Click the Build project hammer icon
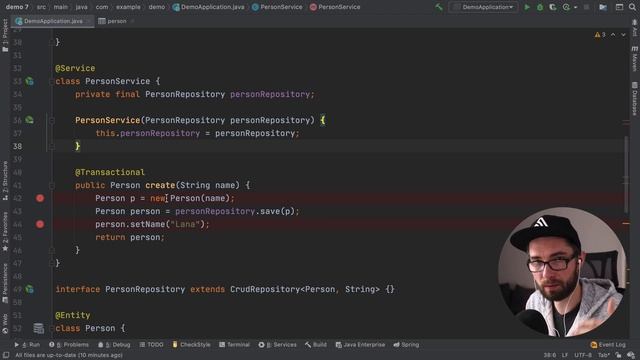The height and width of the screenshot is (360, 640). 439,7
